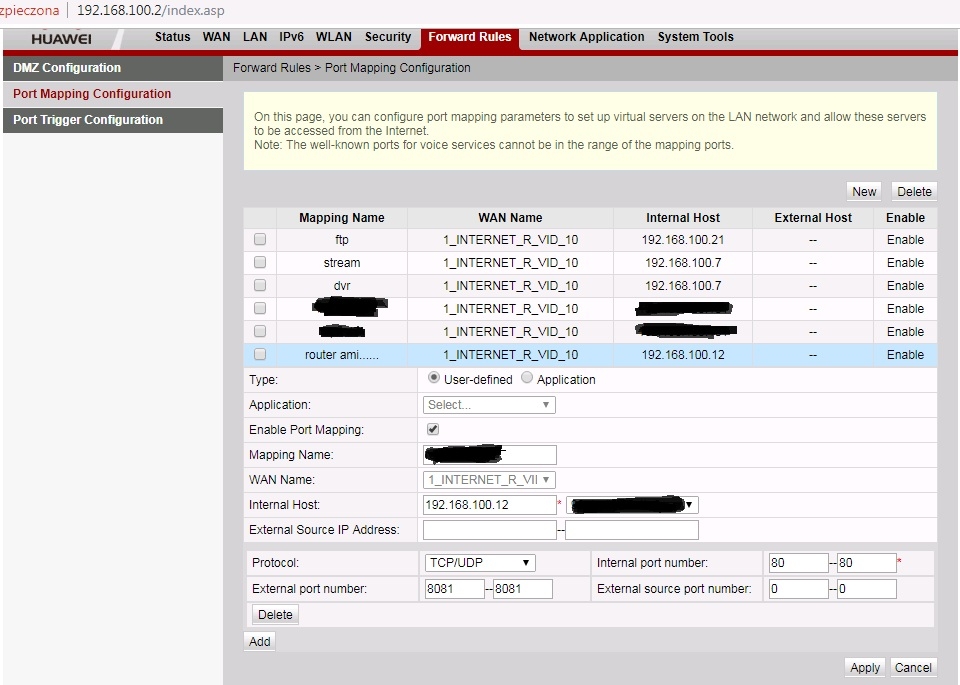Focus the internal port end field
Image resolution: width=960 pixels, height=685 pixels.
[867, 563]
